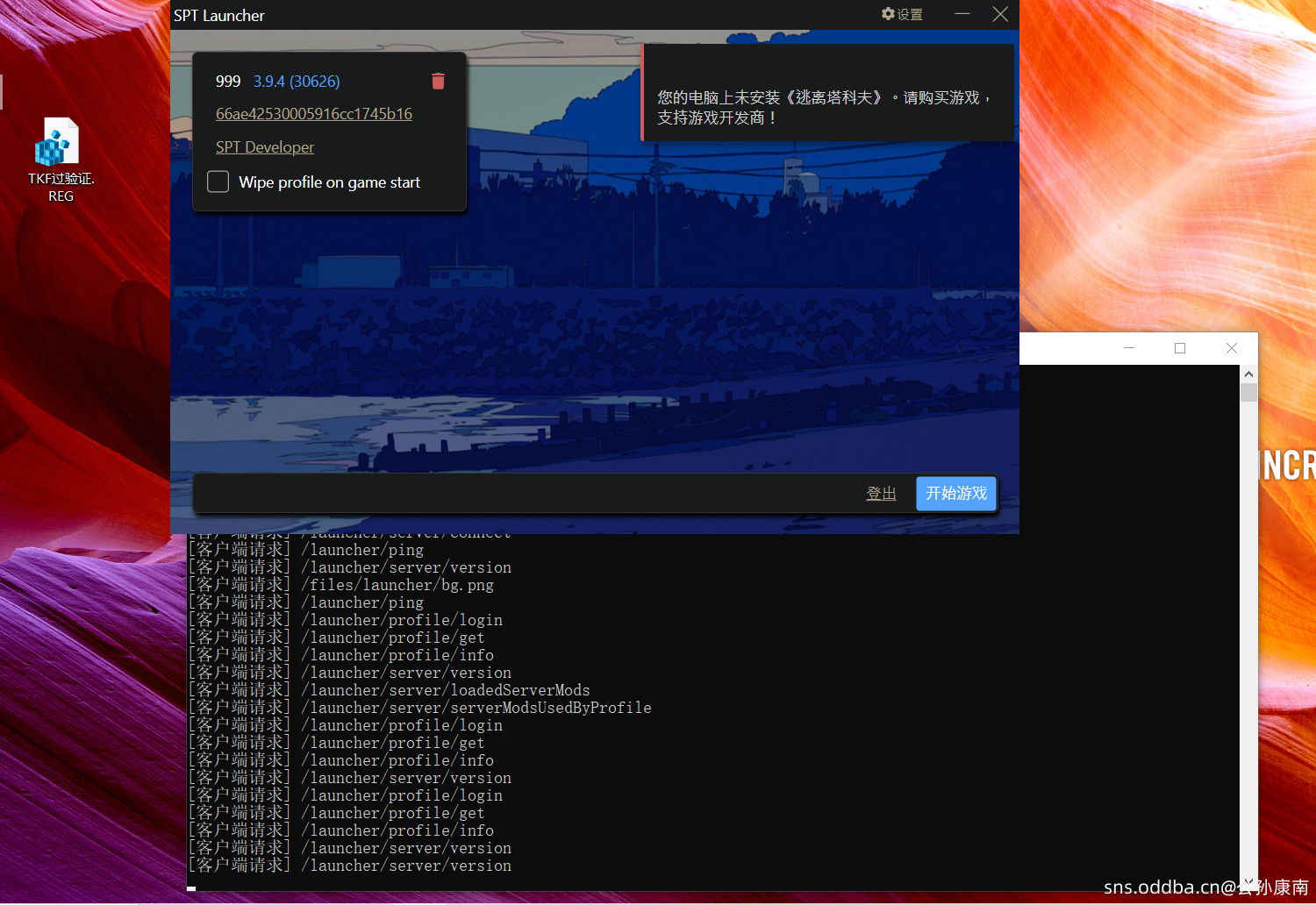The height and width of the screenshot is (905, 1316).
Task: Start the game with 开始游戏 button
Action: (956, 494)
